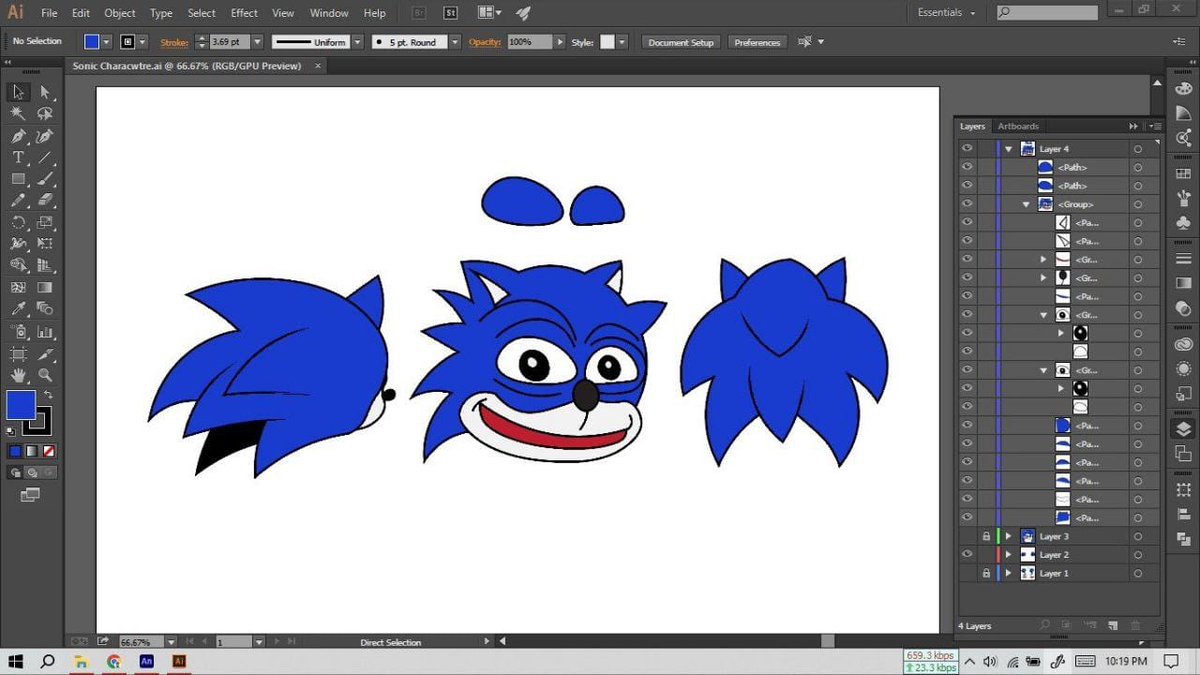Select the Selection tool (black arrow)
This screenshot has height=675, width=1200.
click(x=18, y=92)
